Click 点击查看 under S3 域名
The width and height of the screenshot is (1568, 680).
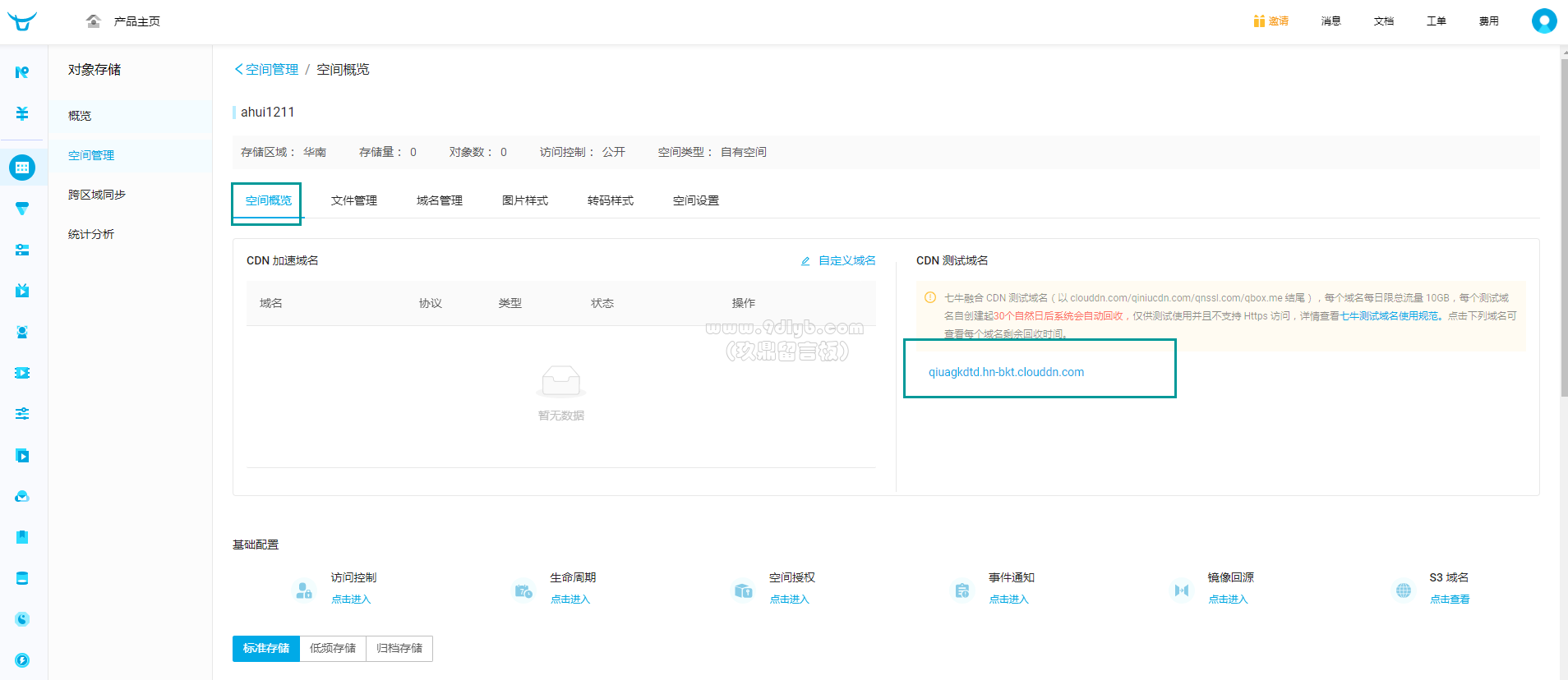[1450, 600]
